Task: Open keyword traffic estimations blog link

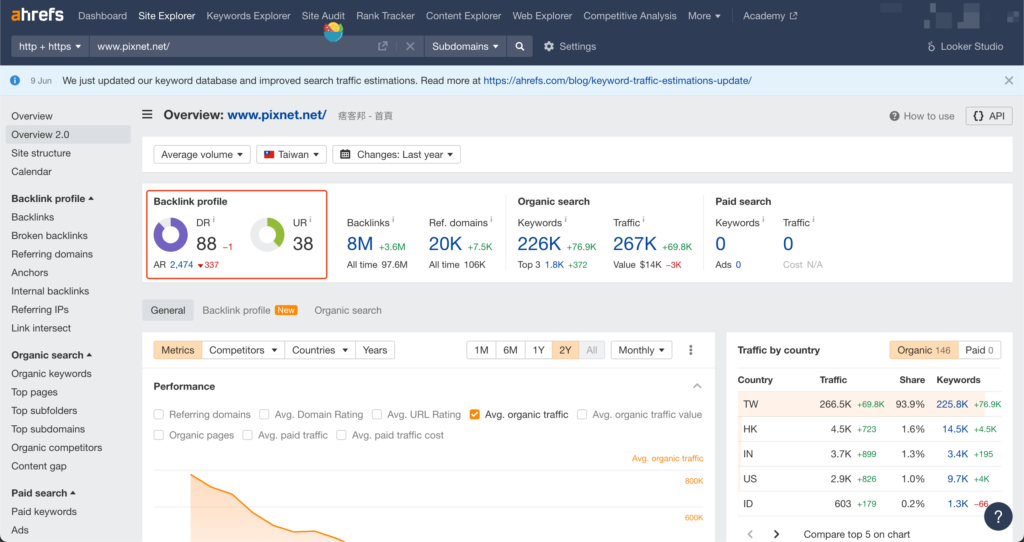Action: (617, 80)
